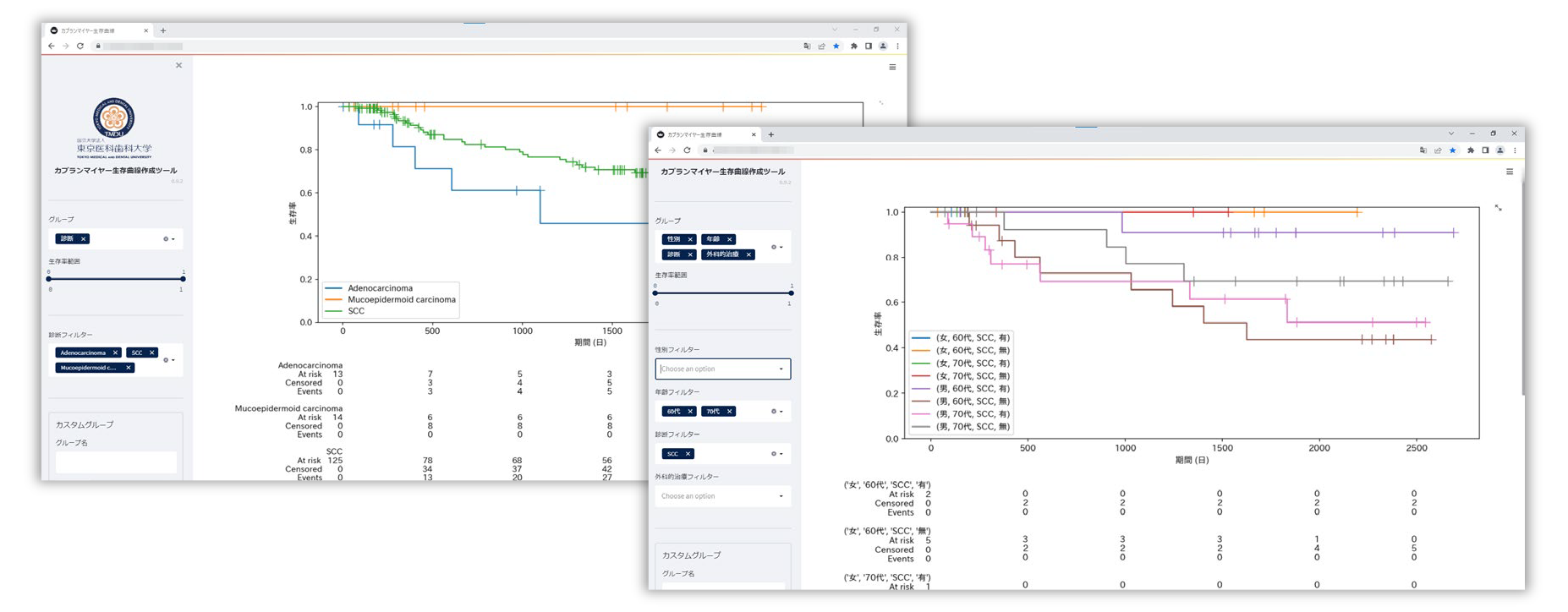Open hamburger menu in back window
The image size is (1568, 612).
892,67
